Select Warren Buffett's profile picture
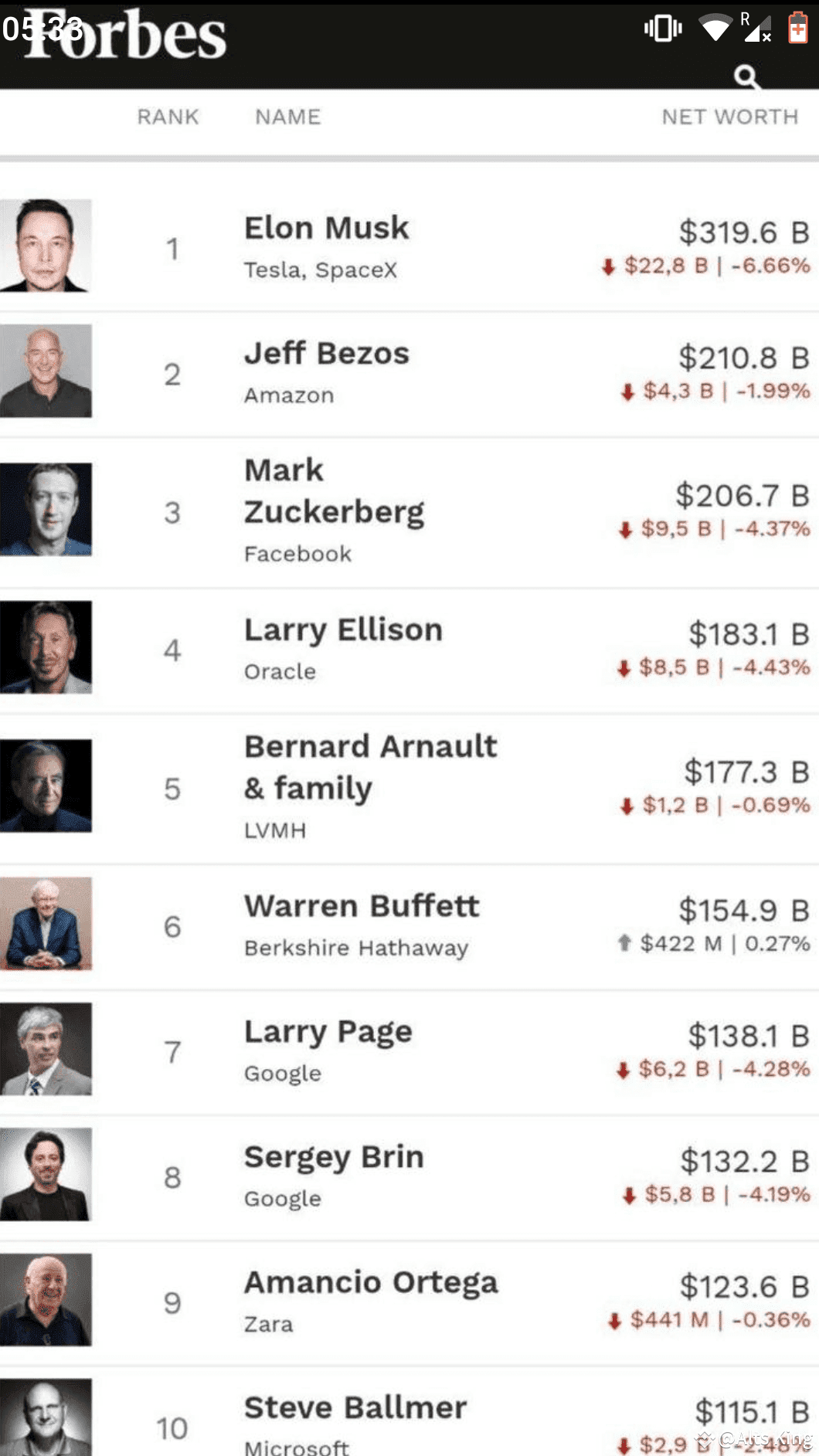 pyautogui.click(x=47, y=925)
